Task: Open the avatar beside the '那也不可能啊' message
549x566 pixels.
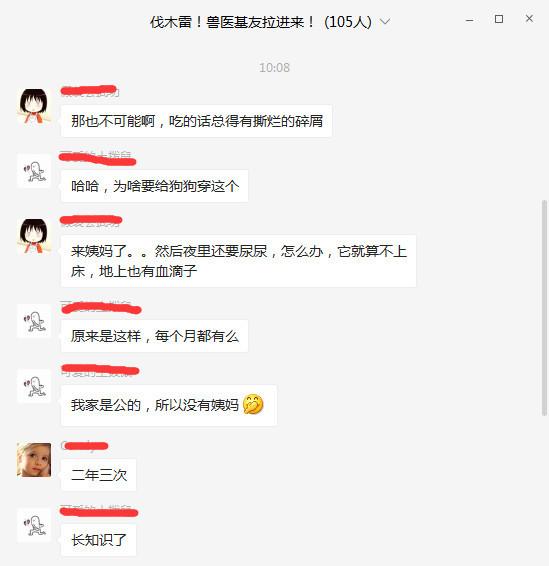Action: point(34,105)
